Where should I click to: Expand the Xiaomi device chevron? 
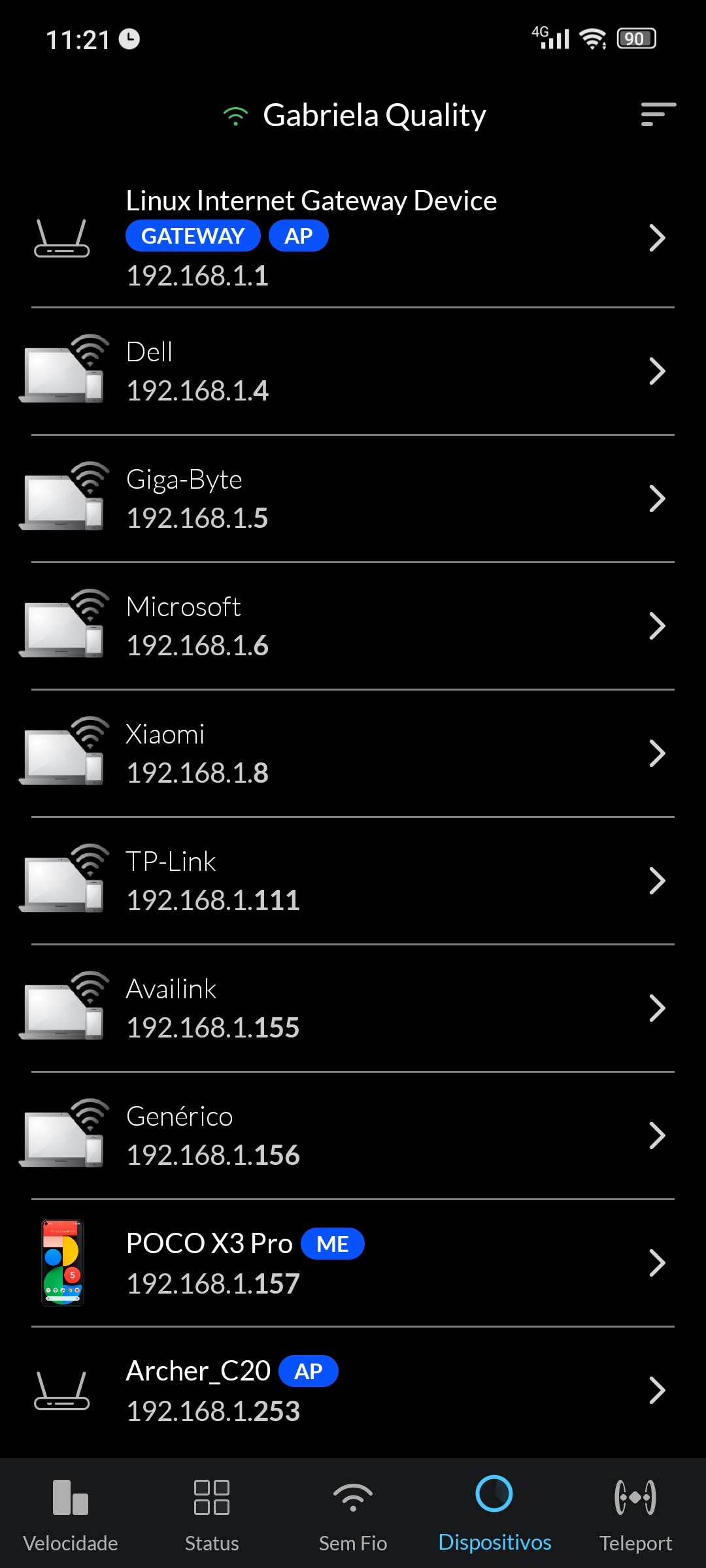pos(657,753)
